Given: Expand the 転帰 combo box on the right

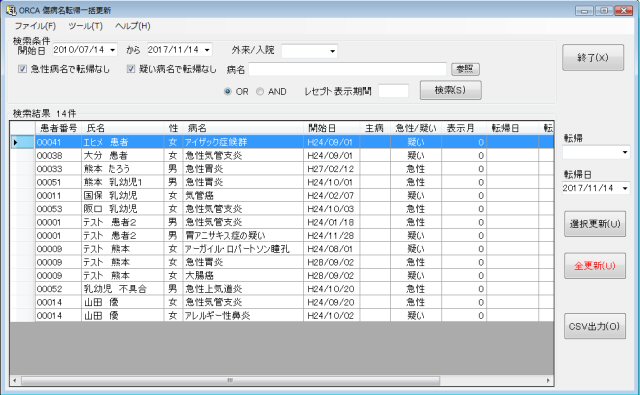Looking at the screenshot, I should 625,153.
